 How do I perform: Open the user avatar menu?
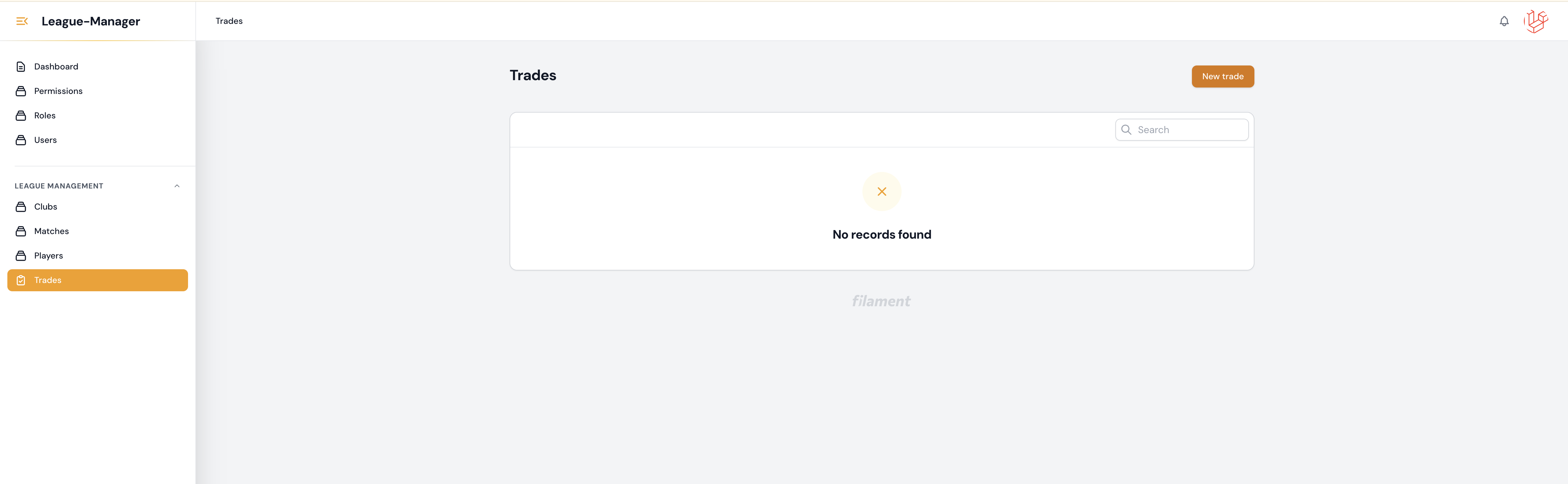[x=1535, y=21]
